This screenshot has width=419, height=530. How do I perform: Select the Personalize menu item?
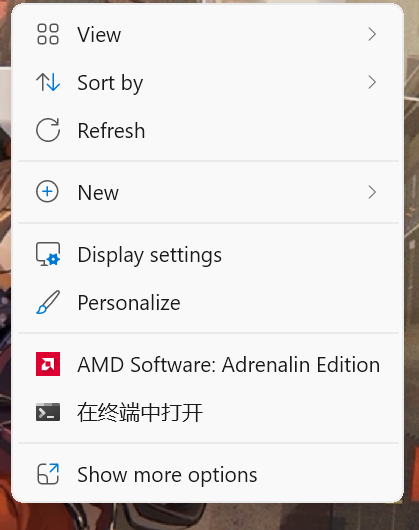point(208,303)
